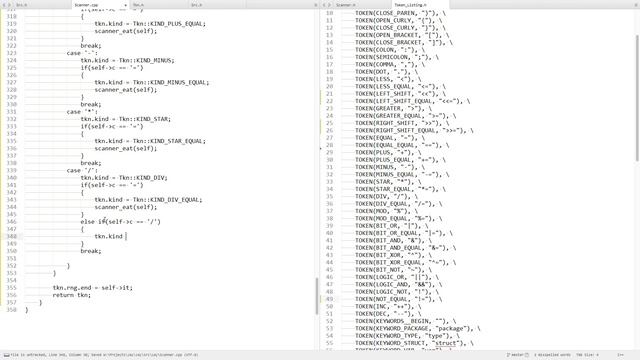Click TOKEN(BIT_OR_EQUAL line
The image size is (640, 360).
click(404, 233)
